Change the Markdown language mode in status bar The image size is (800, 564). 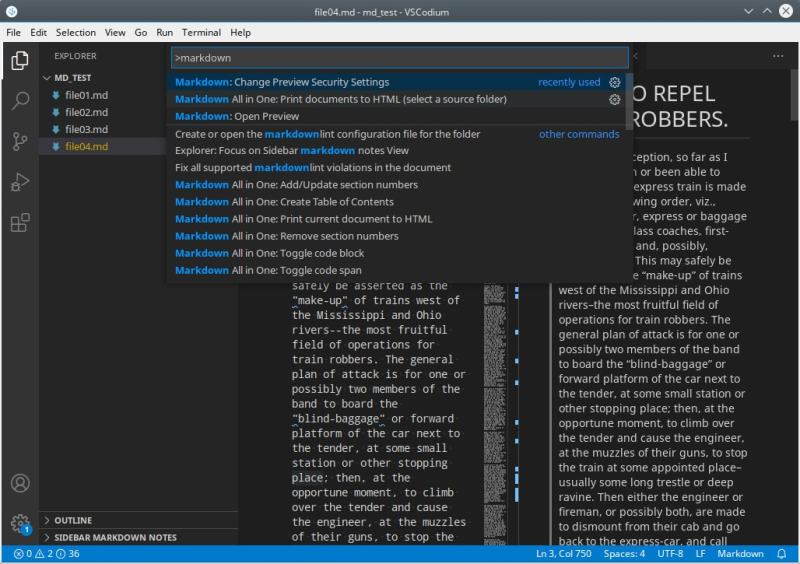pyautogui.click(x=741, y=554)
